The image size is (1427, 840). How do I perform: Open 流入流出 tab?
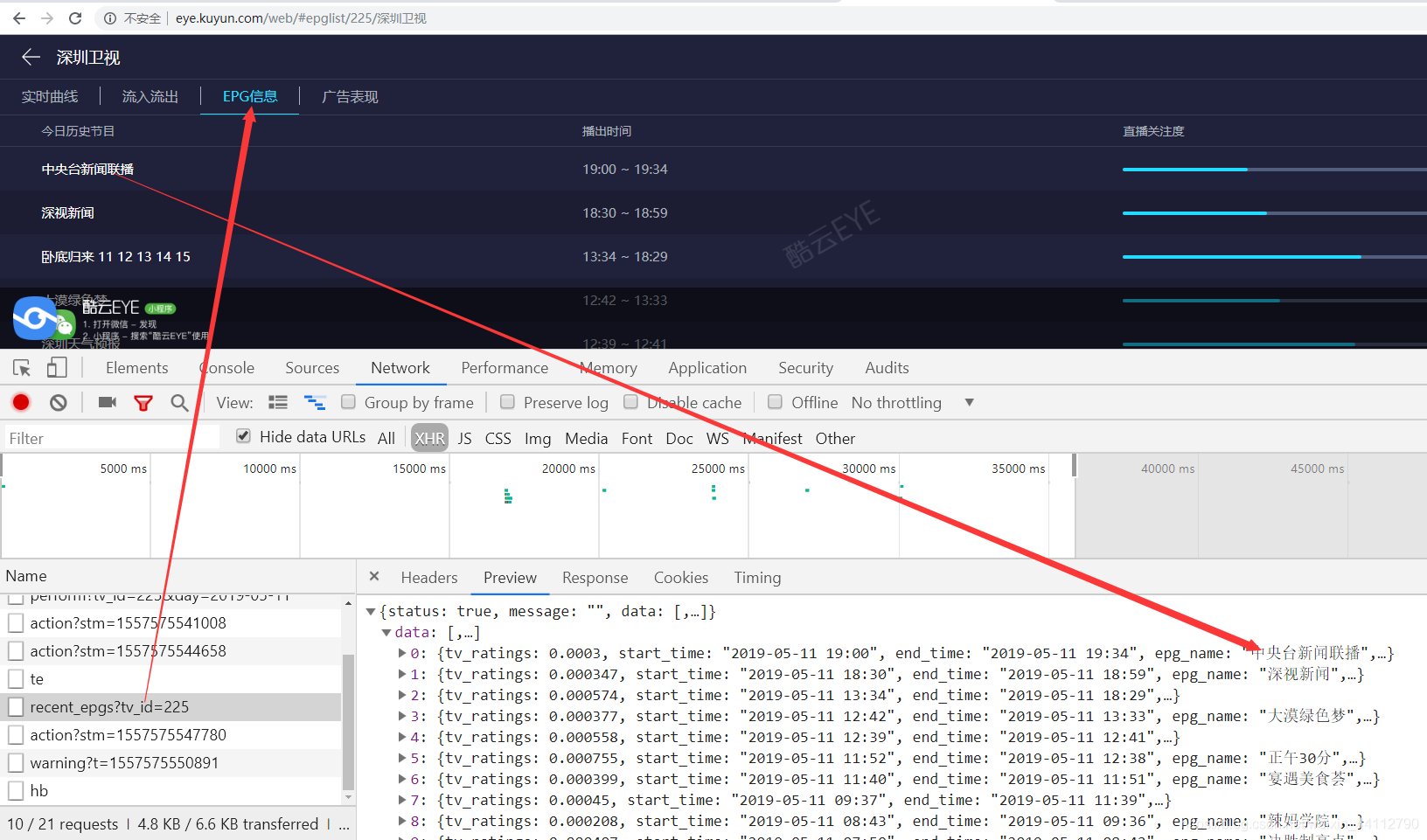coord(150,96)
